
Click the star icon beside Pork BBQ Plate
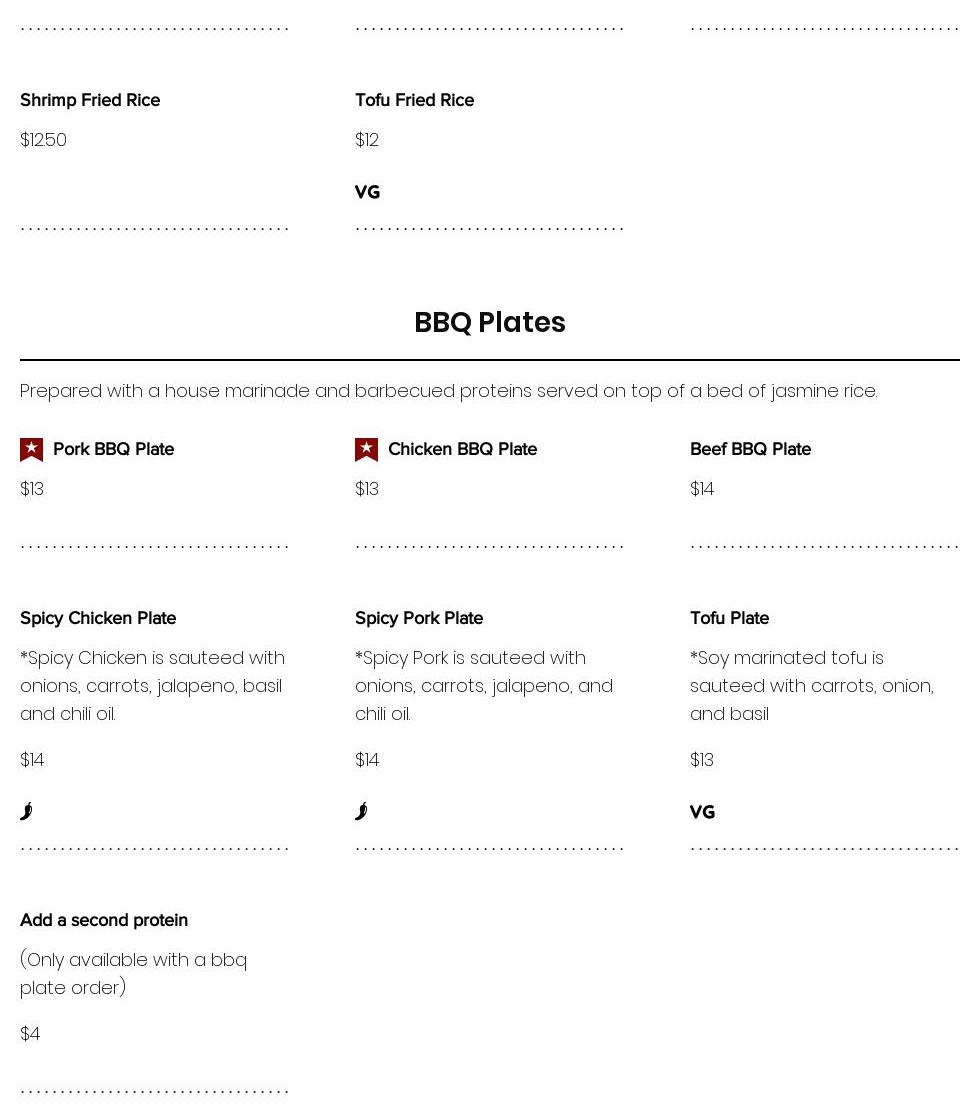click(32, 450)
